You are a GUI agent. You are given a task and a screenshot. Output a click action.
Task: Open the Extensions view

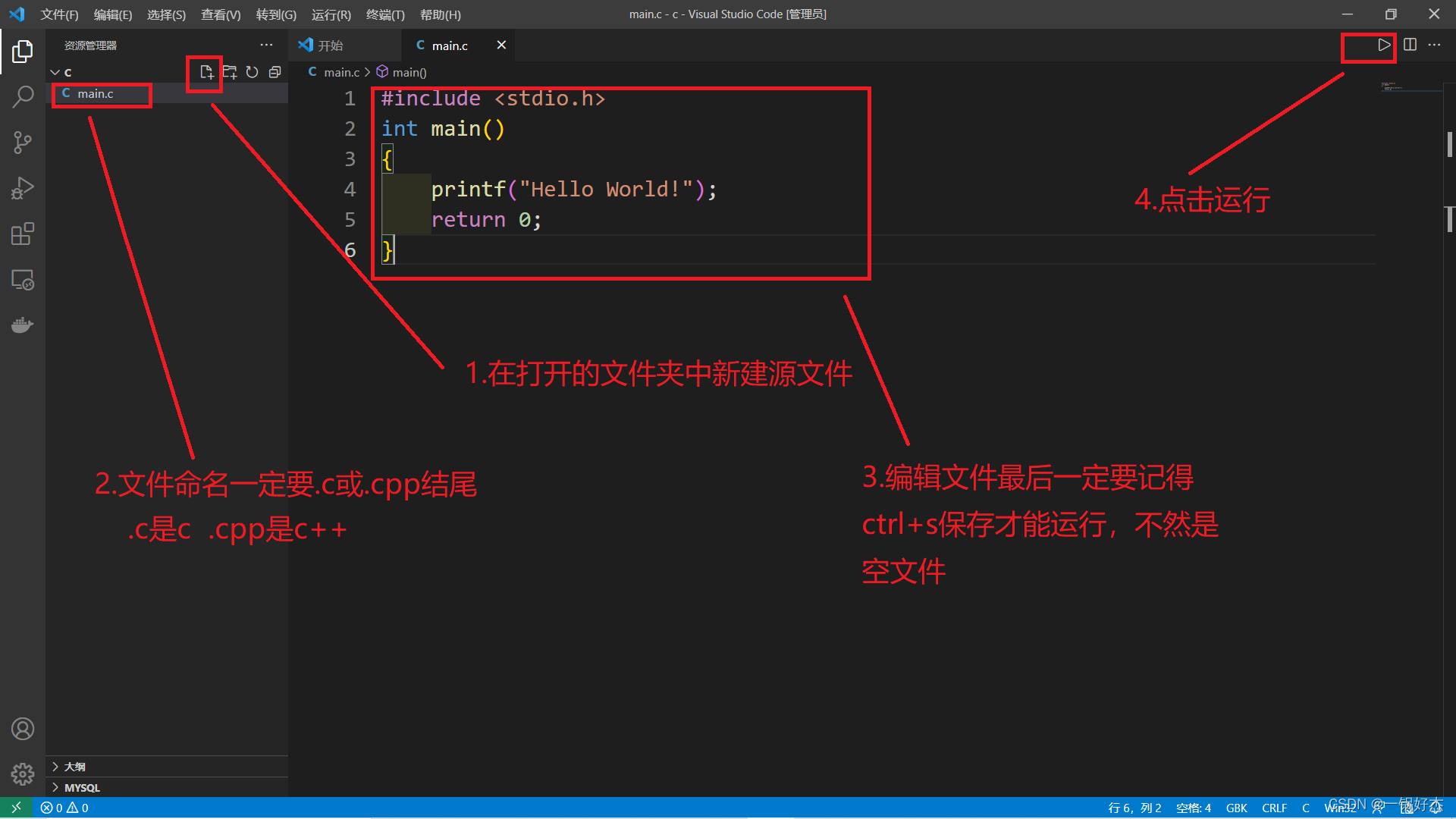pyautogui.click(x=23, y=234)
